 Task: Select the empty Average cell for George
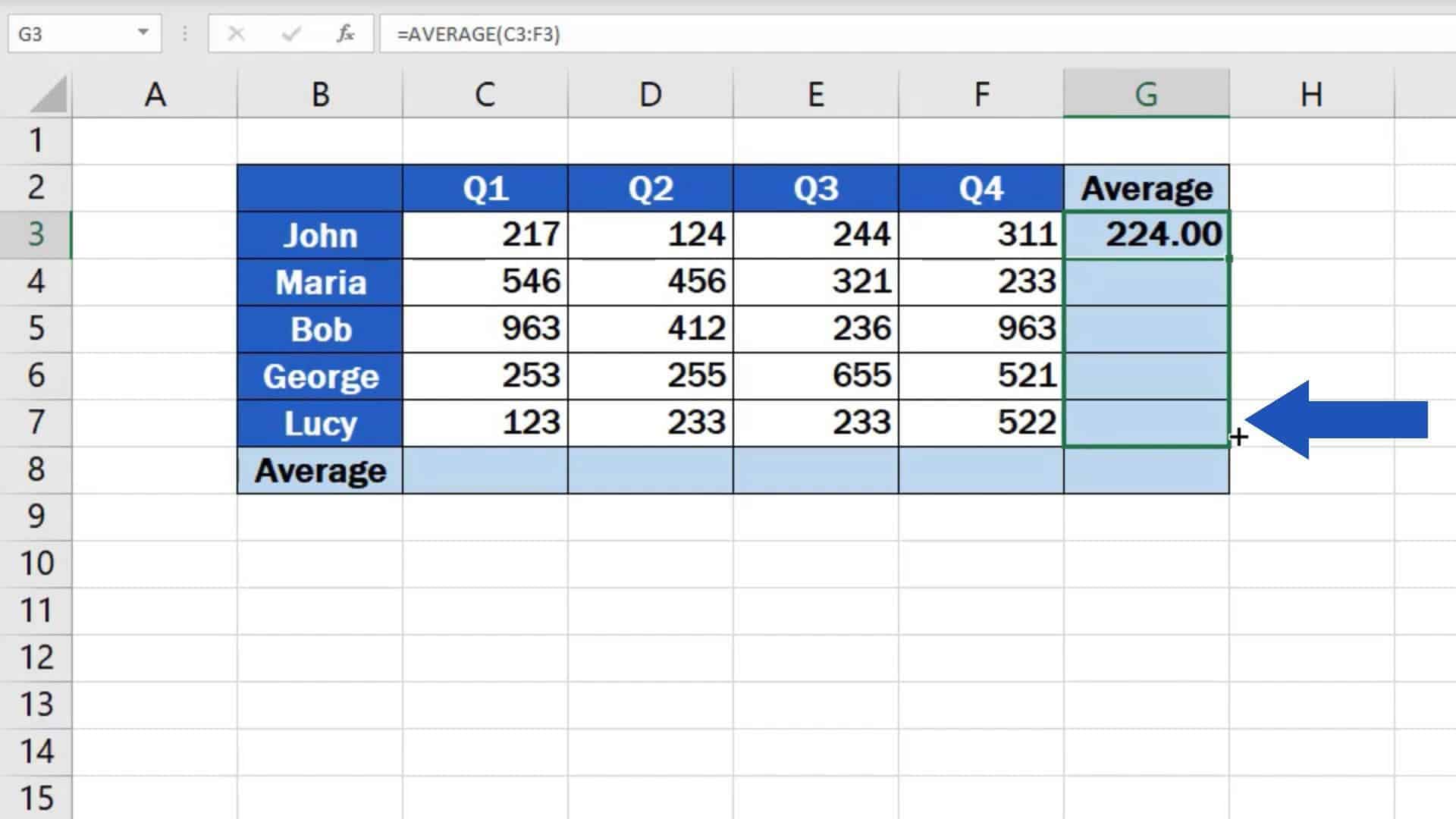click(x=1147, y=376)
